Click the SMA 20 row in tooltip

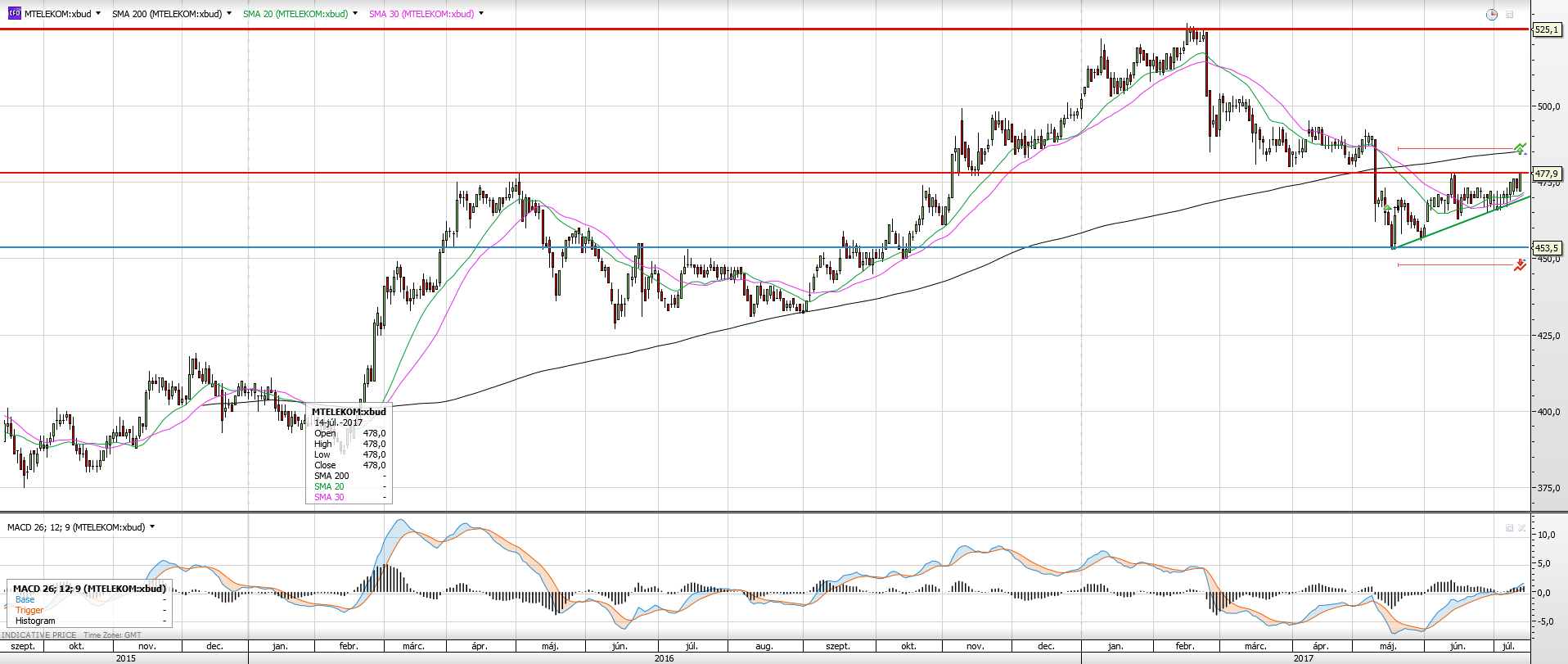tap(349, 486)
